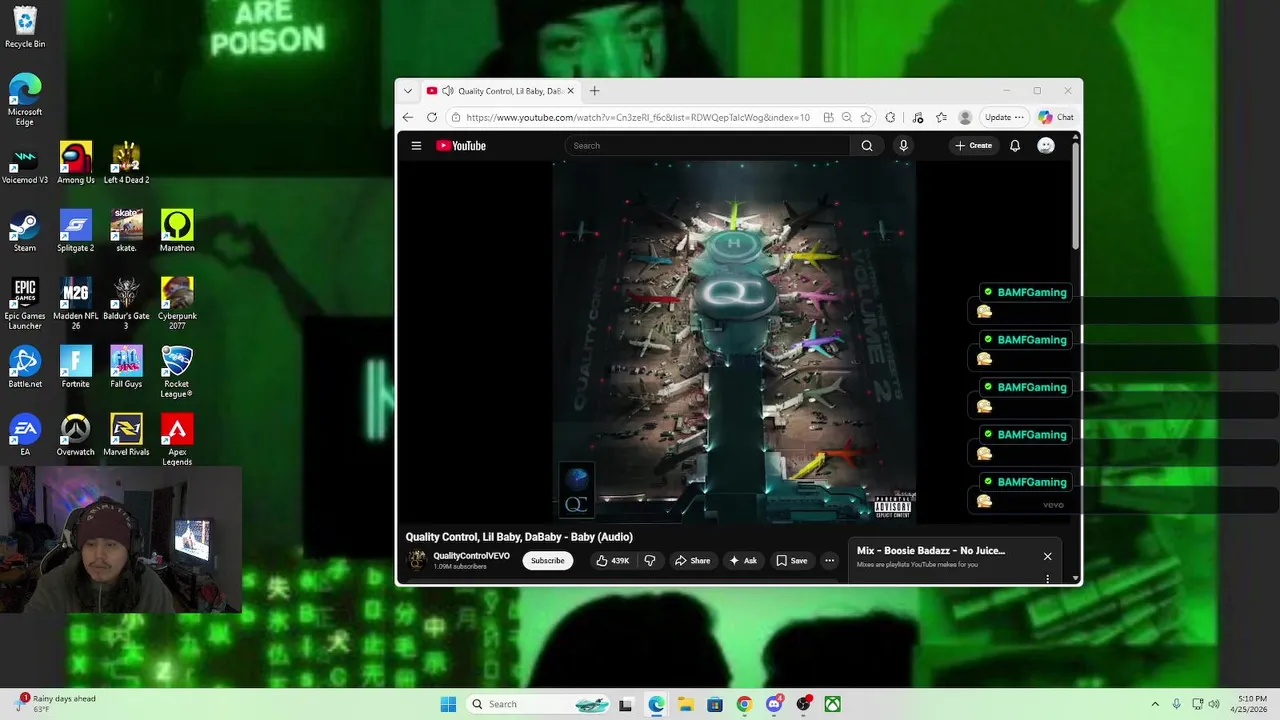1280x720 pixels.
Task: Click the Share button under the video
Action: point(692,561)
